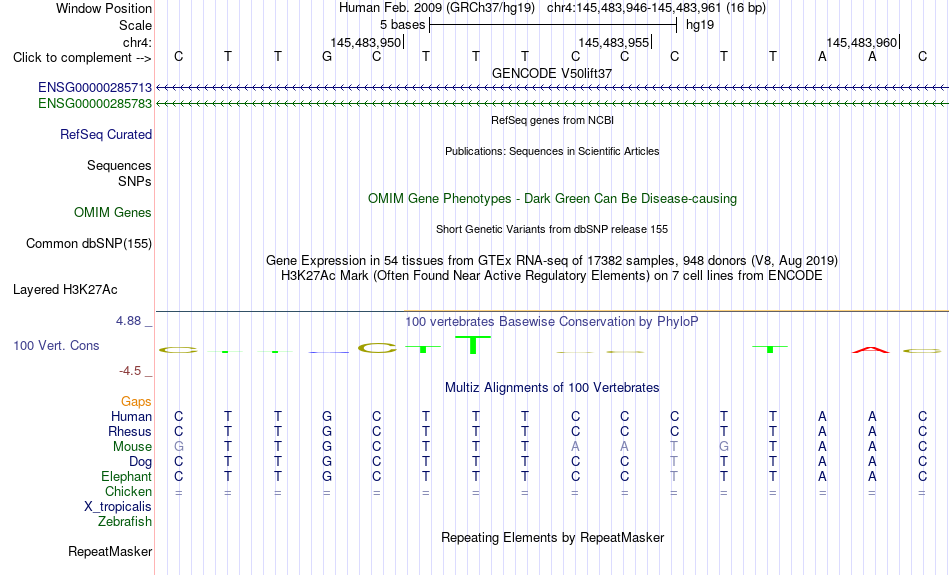Click the SNPs track label

pos(135,181)
